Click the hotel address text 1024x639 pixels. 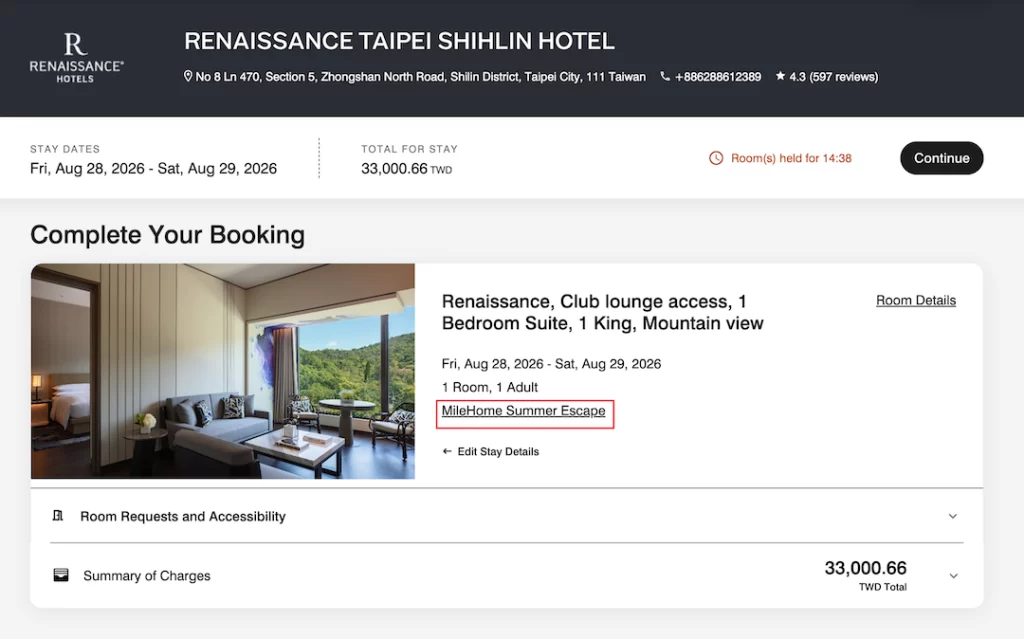click(421, 76)
